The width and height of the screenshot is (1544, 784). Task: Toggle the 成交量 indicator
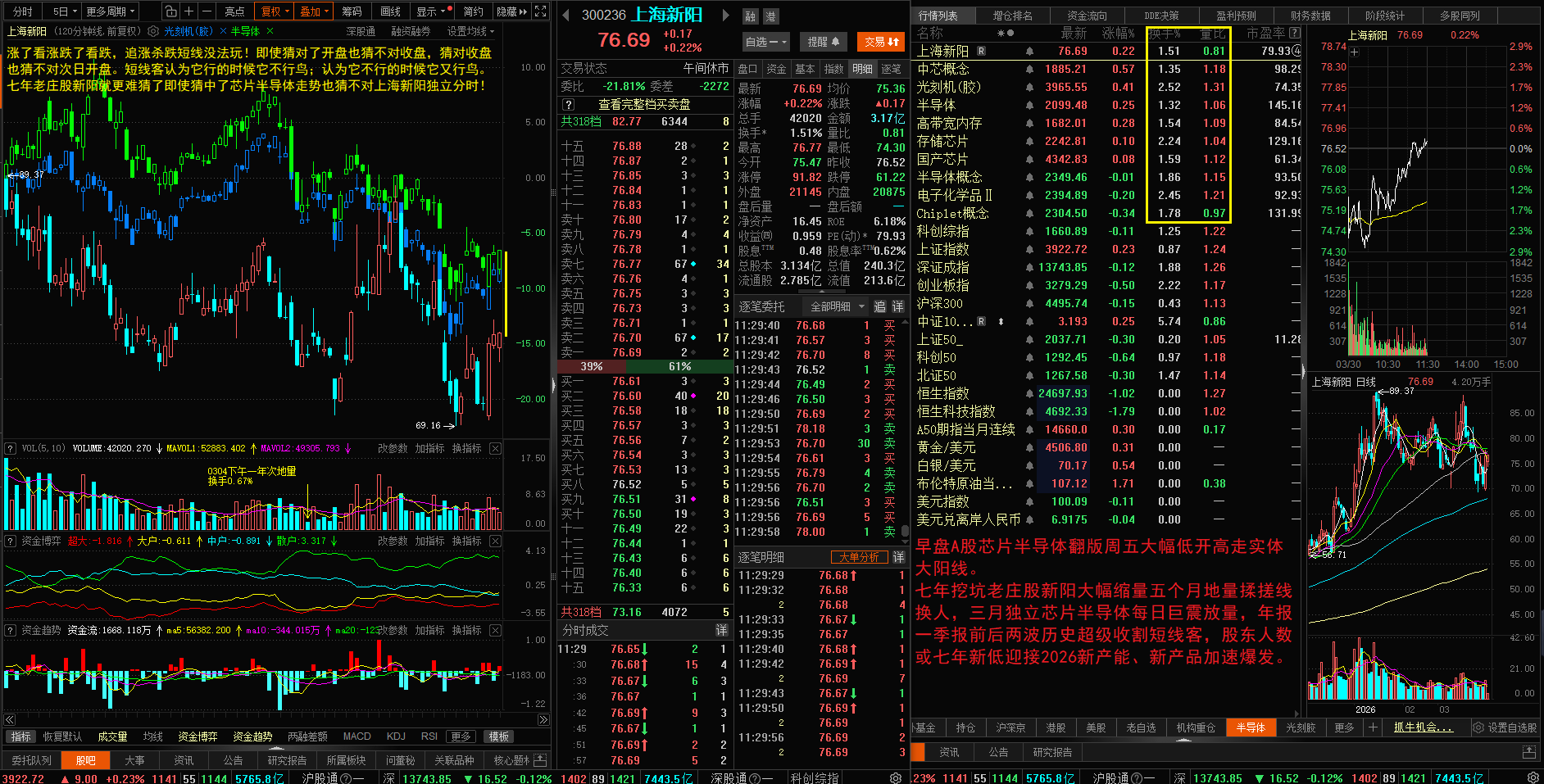point(112,736)
